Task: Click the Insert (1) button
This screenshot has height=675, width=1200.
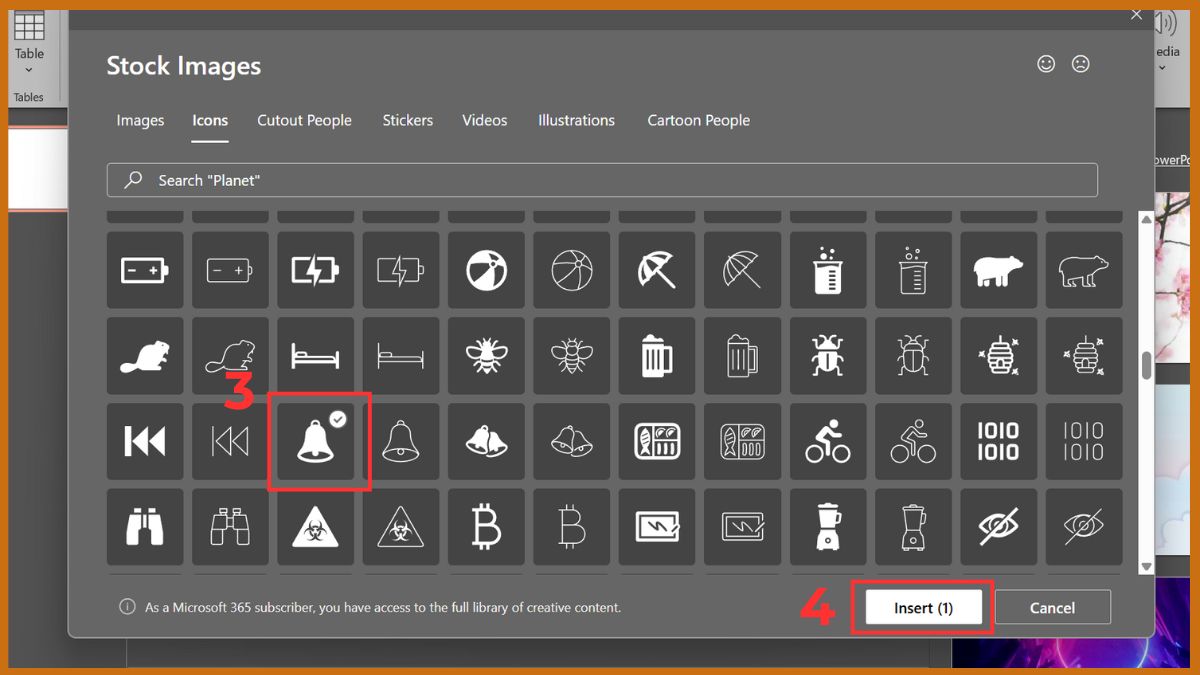Action: point(922,607)
